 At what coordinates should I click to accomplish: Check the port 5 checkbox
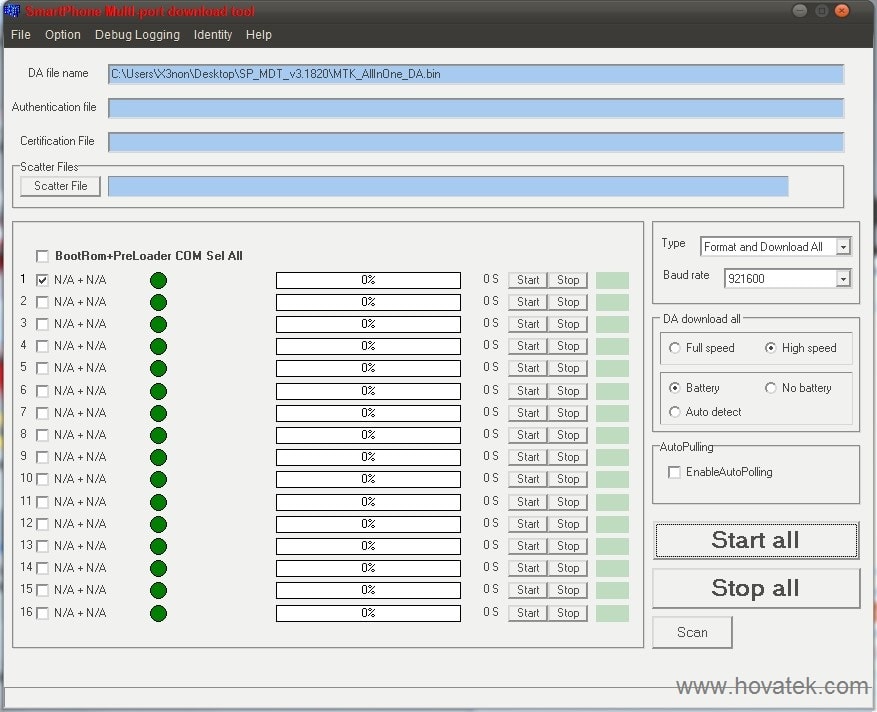pyautogui.click(x=42, y=368)
